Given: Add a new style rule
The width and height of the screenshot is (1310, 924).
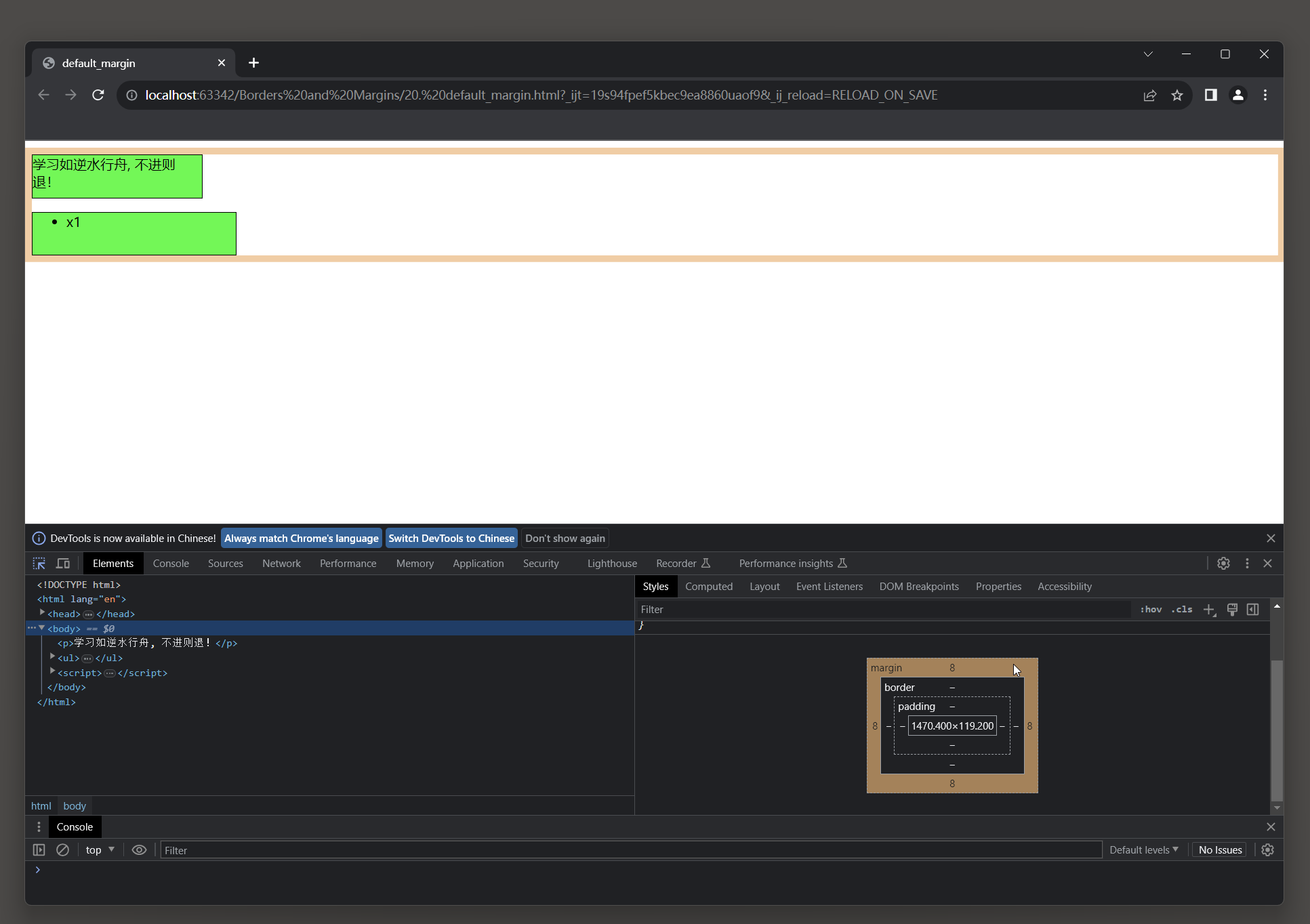Looking at the screenshot, I should (x=1210, y=610).
